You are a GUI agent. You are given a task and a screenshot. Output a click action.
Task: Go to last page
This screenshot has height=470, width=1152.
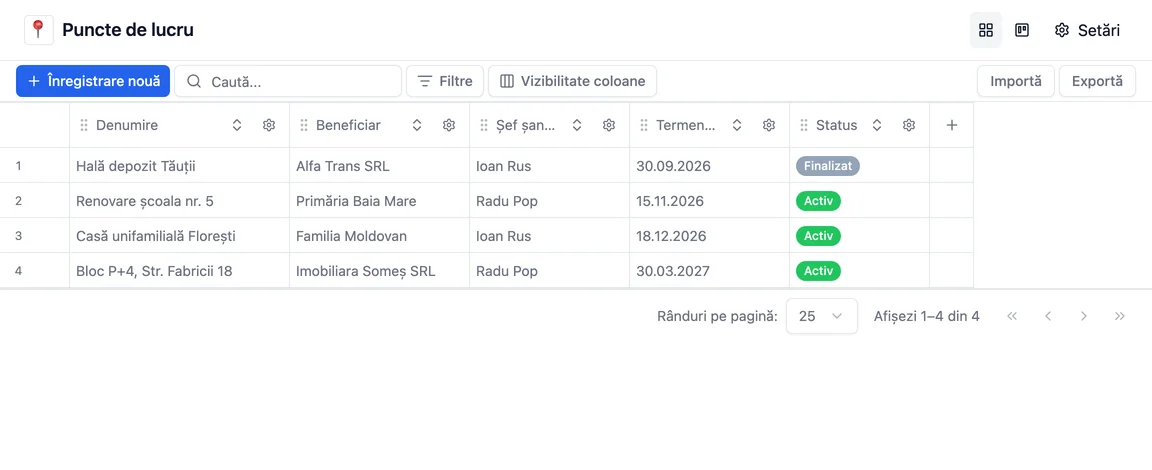click(1120, 317)
